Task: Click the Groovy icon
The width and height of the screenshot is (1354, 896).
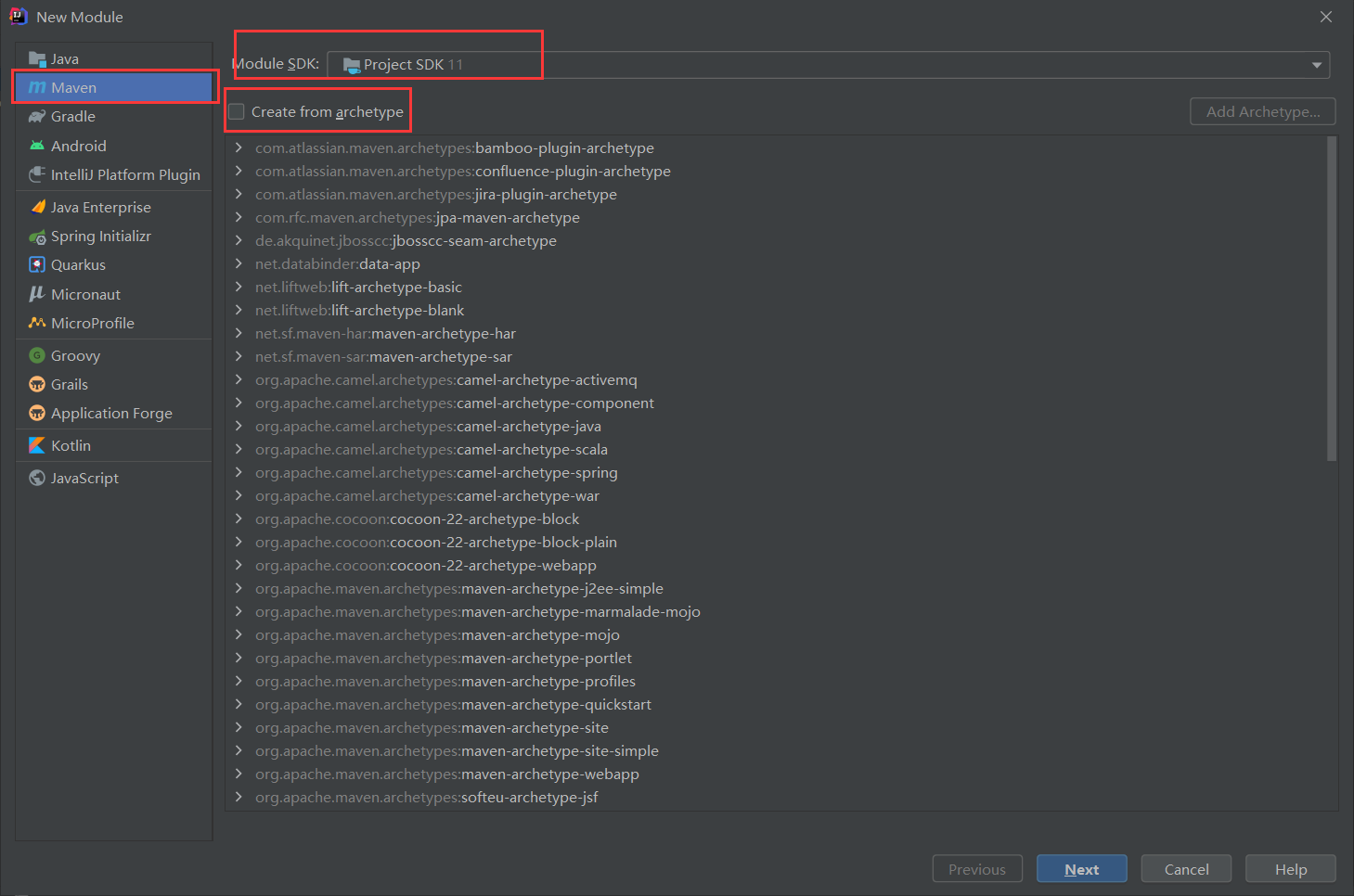Action: 37,355
